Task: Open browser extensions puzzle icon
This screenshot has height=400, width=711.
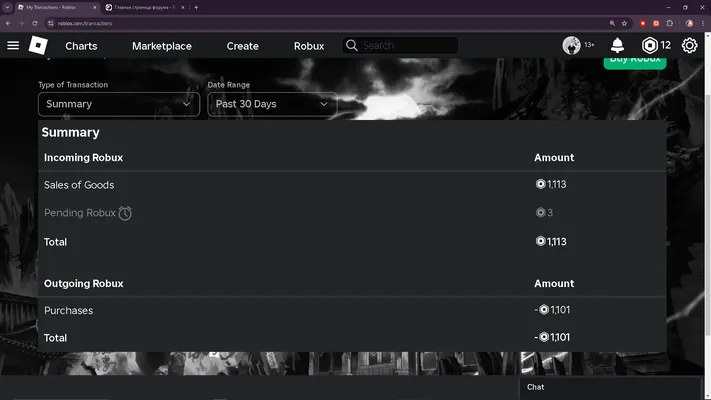Action: pyautogui.click(x=670, y=23)
